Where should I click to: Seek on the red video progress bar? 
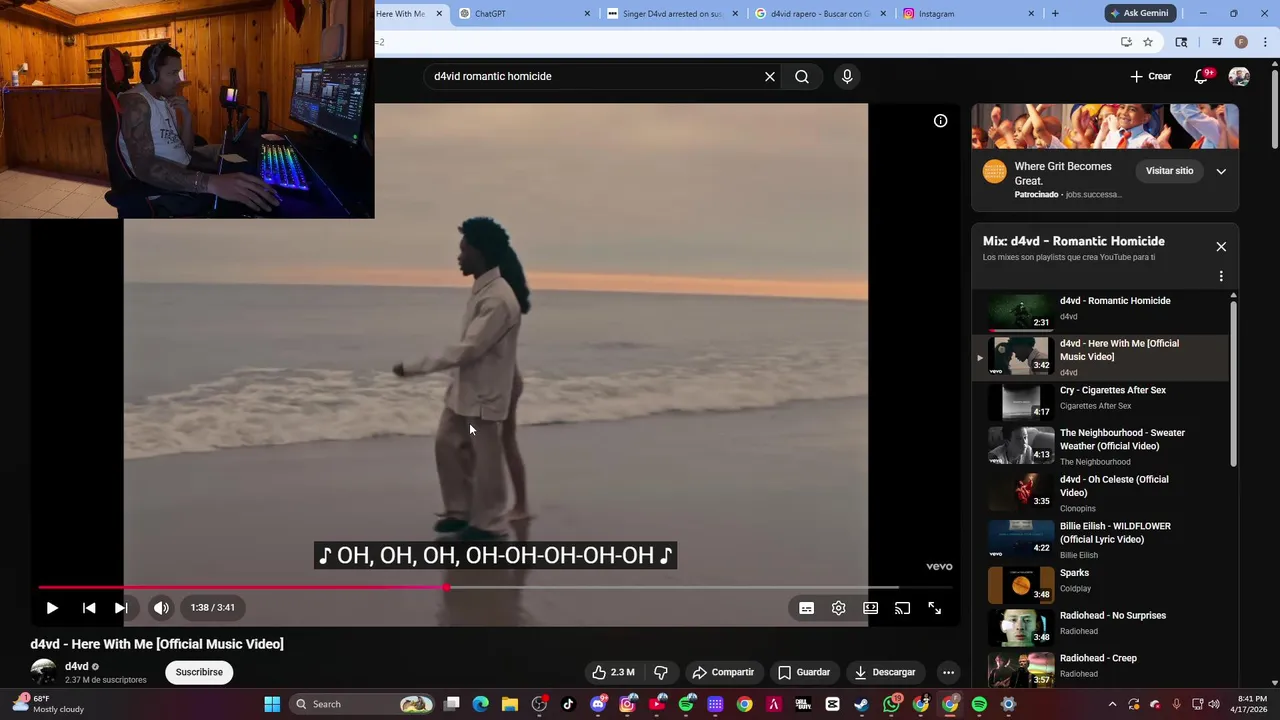click(x=495, y=587)
